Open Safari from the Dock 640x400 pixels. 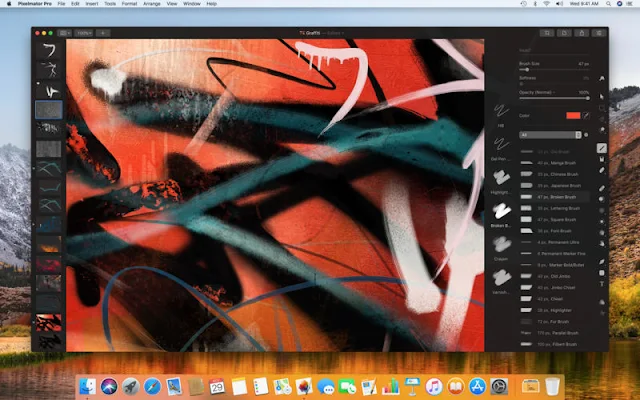click(152, 386)
